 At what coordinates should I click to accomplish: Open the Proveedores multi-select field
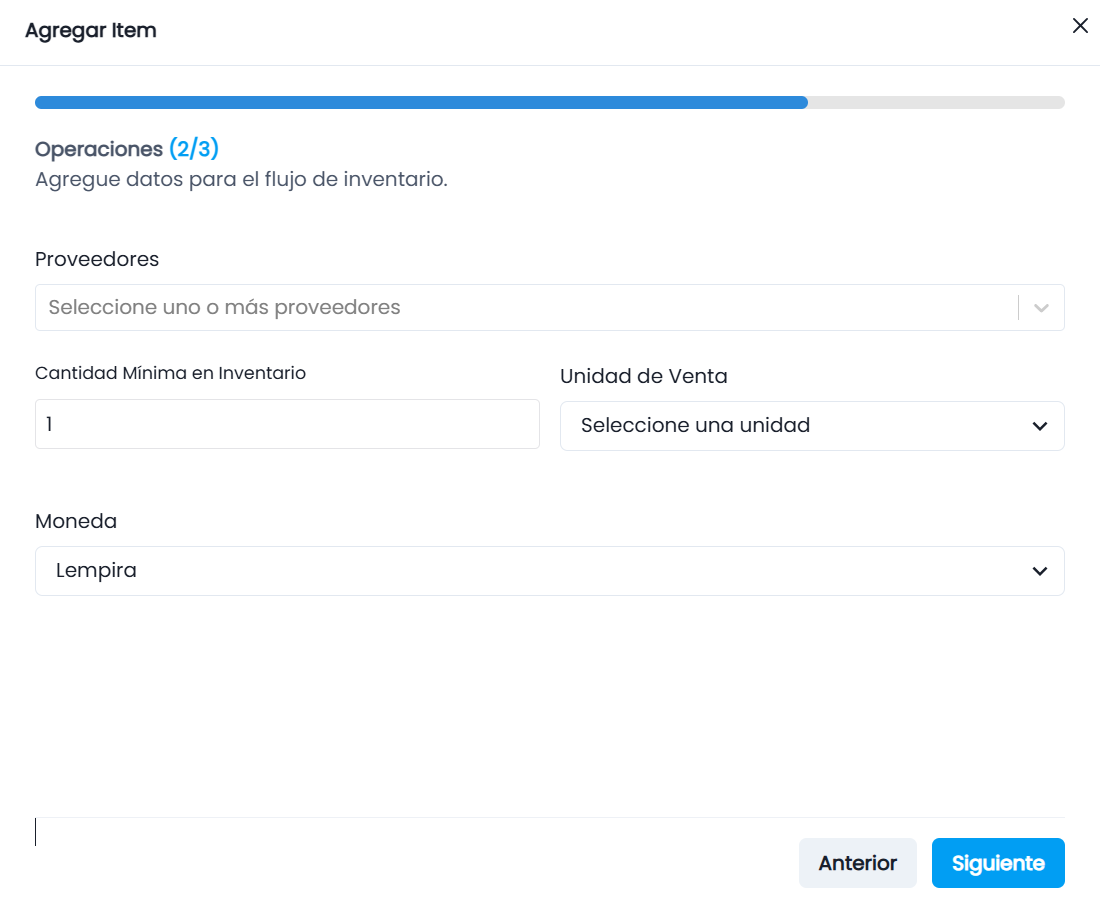click(549, 307)
